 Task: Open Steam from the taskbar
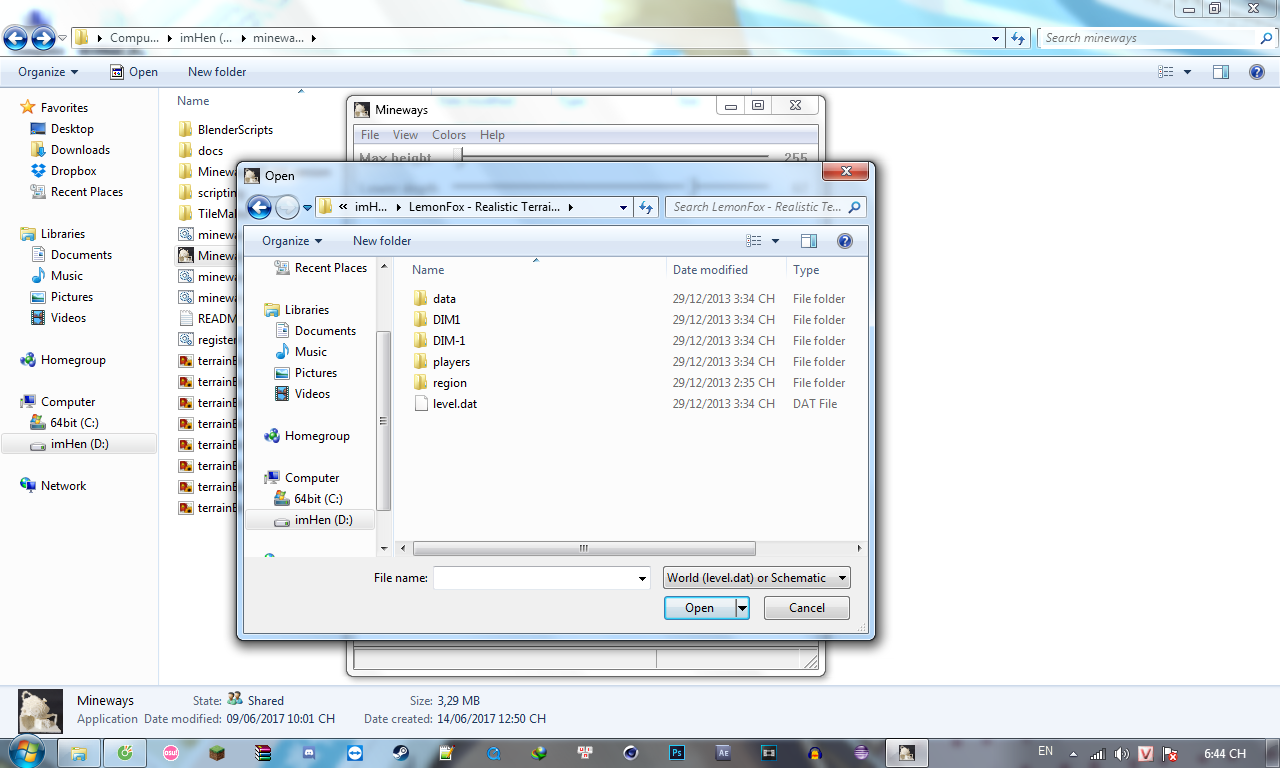(399, 753)
